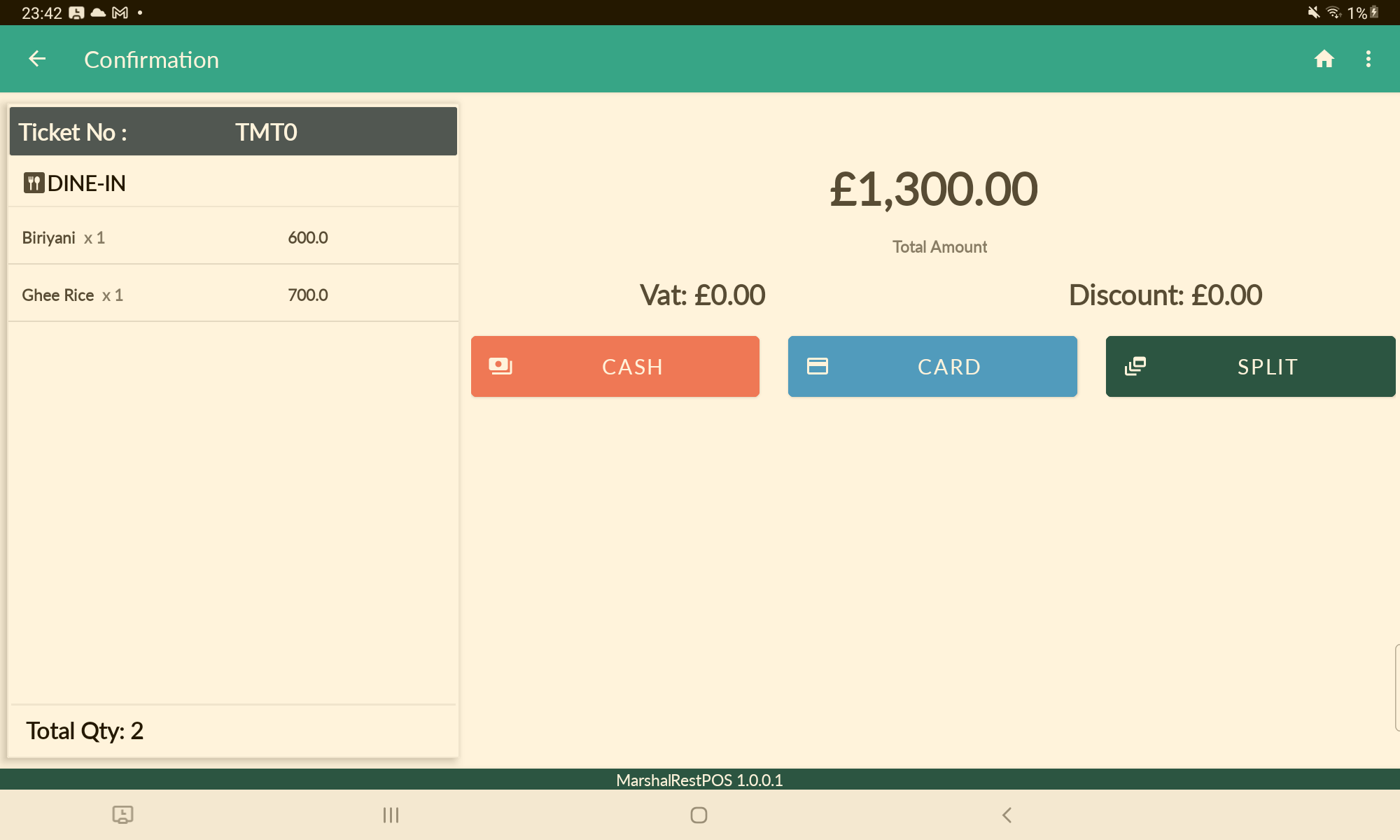
Task: Pay with the CASH button
Action: click(x=615, y=367)
